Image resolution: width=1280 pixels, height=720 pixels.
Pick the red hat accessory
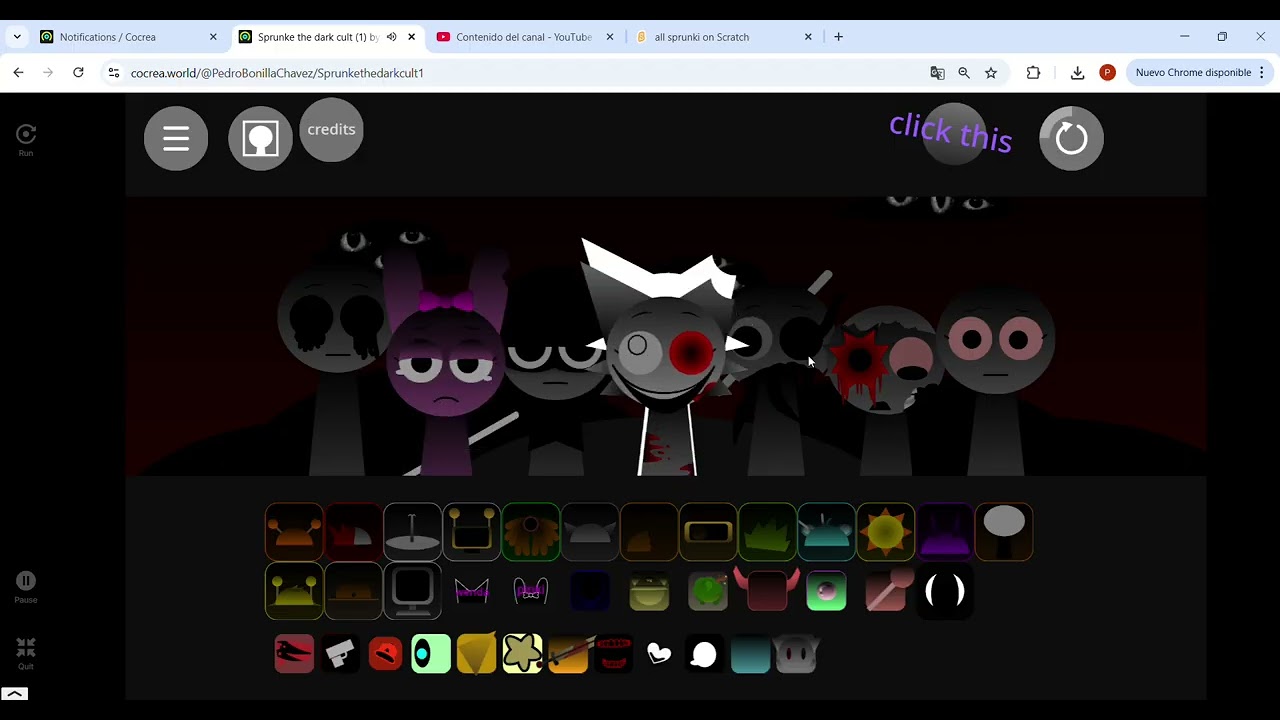(x=386, y=654)
